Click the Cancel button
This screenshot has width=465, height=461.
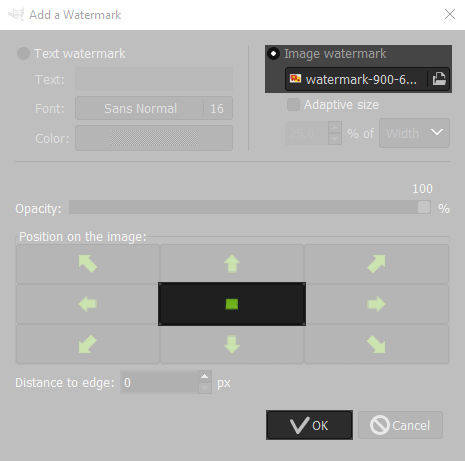(400, 425)
